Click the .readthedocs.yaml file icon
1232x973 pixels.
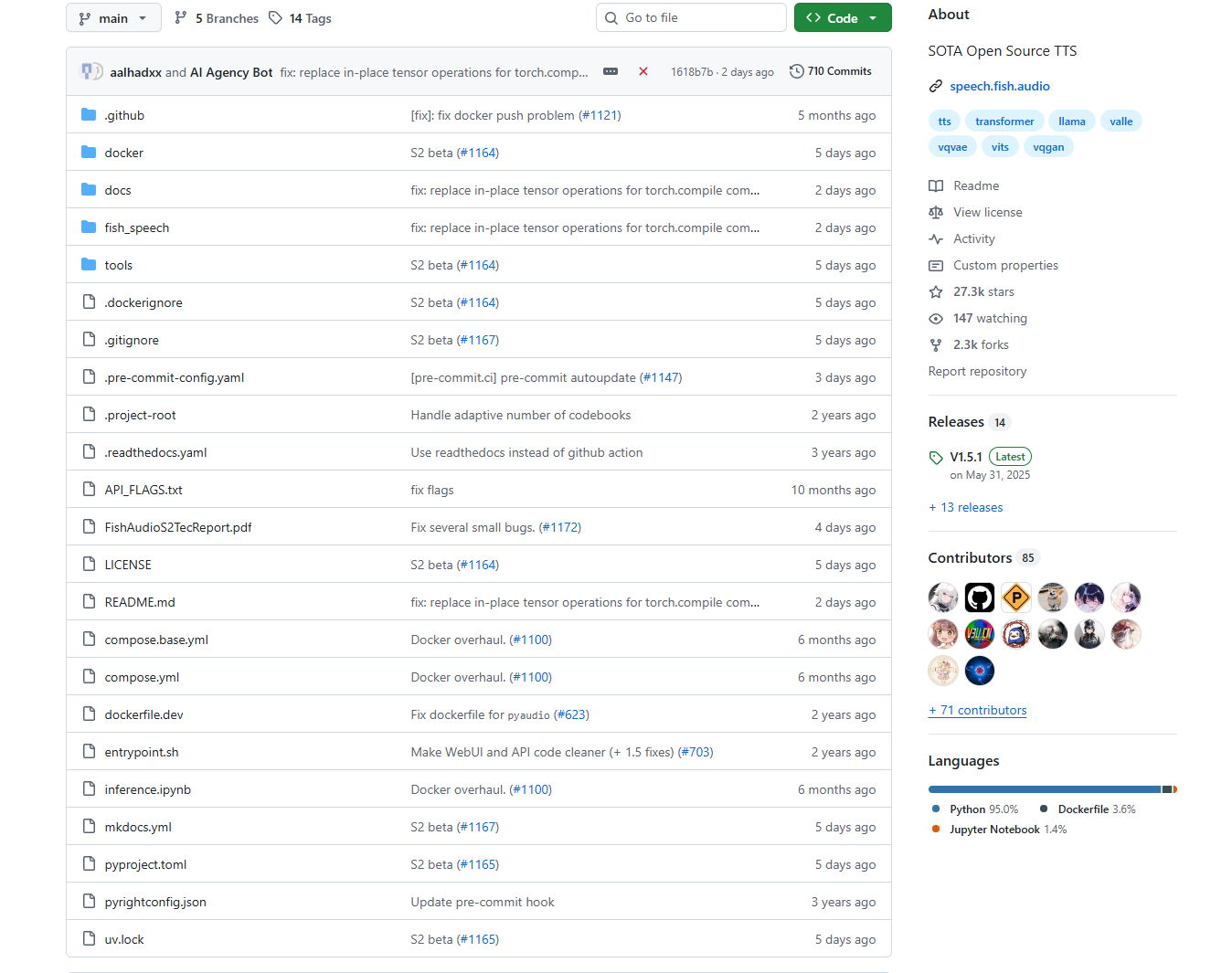[89, 452]
